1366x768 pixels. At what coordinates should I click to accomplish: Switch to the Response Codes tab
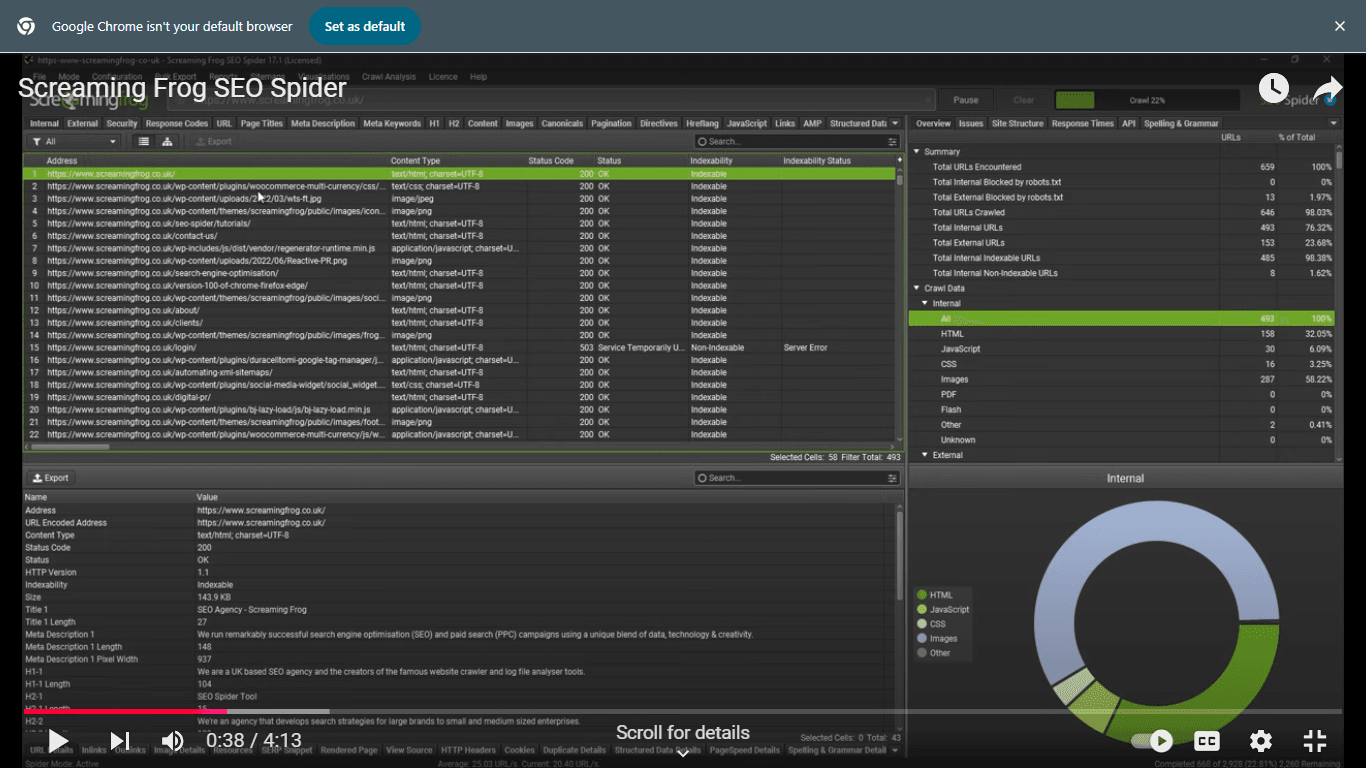click(x=177, y=124)
